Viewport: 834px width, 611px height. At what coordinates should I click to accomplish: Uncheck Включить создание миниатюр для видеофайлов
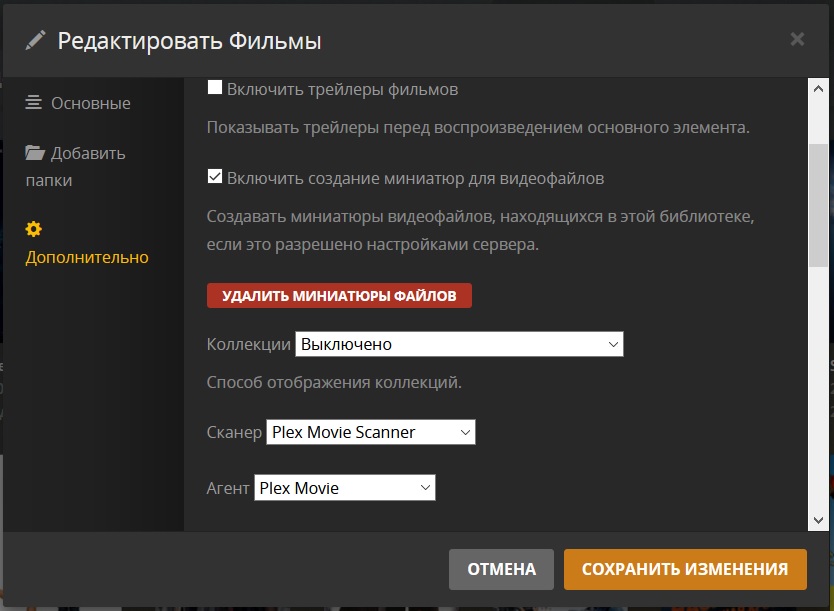pos(214,178)
